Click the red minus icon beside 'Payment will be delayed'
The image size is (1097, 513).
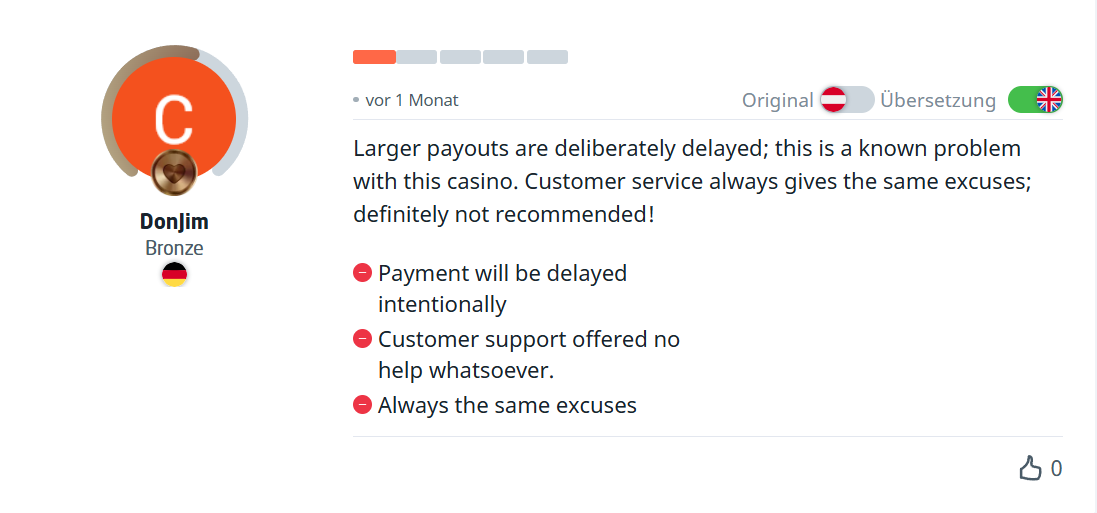pos(362,273)
